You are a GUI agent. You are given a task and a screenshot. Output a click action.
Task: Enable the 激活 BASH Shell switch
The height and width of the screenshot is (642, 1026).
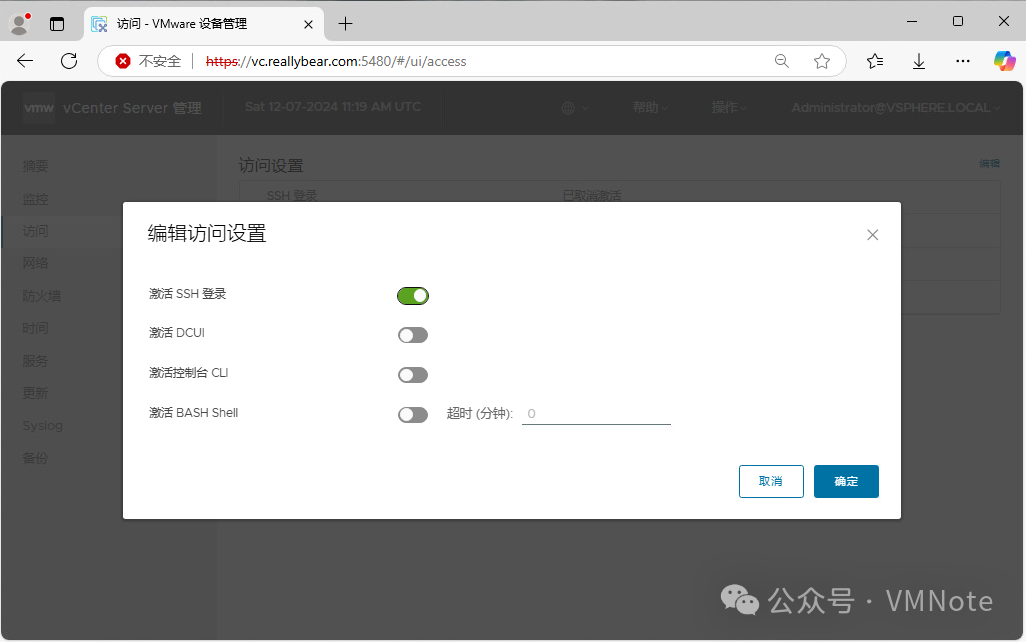coord(413,415)
